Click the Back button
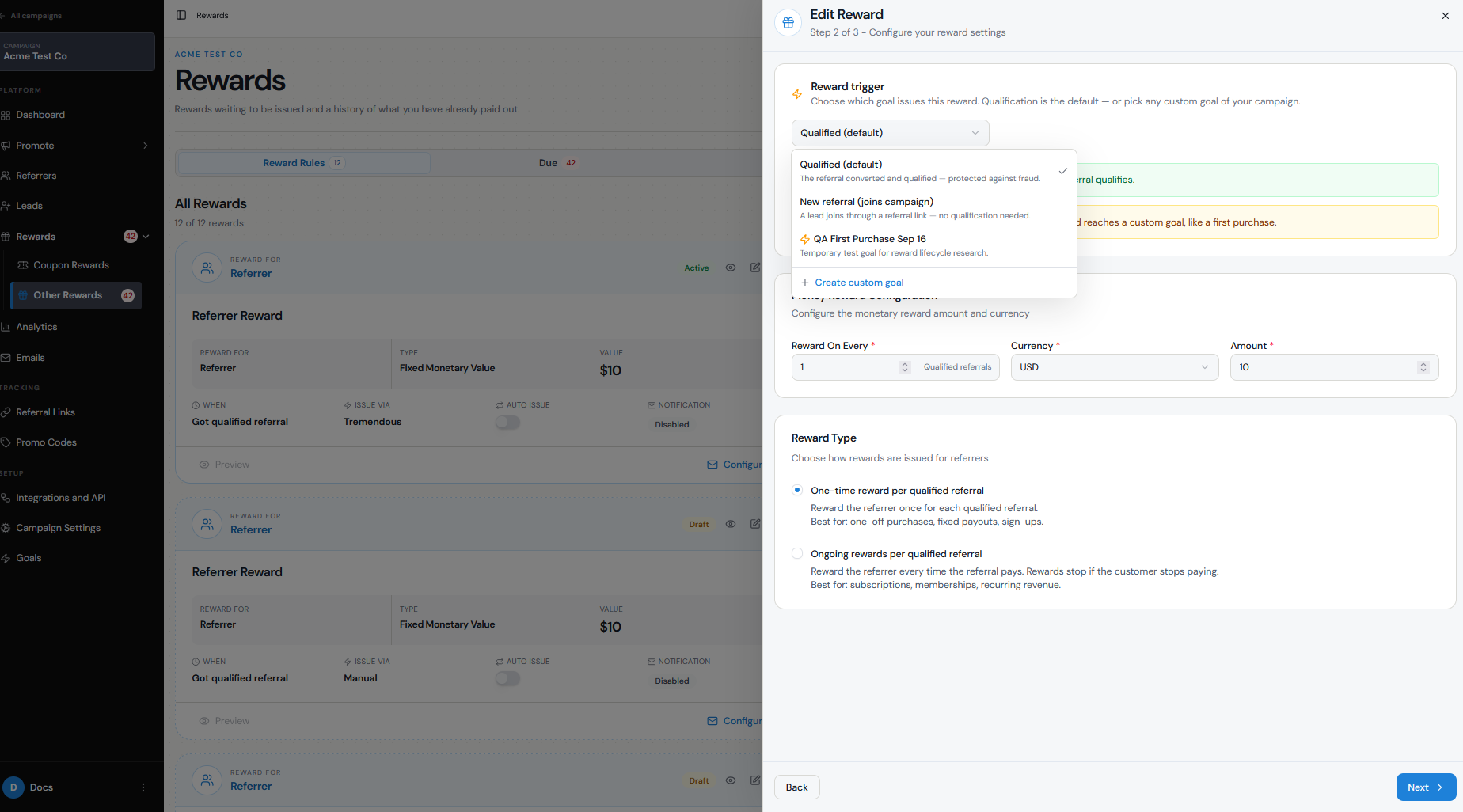This screenshot has height=812, width=1463. click(x=796, y=787)
